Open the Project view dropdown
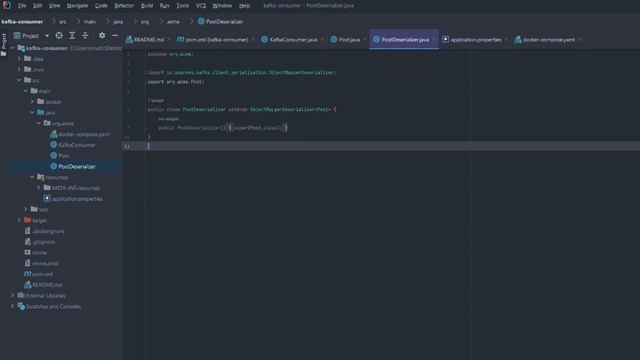 tap(47, 36)
